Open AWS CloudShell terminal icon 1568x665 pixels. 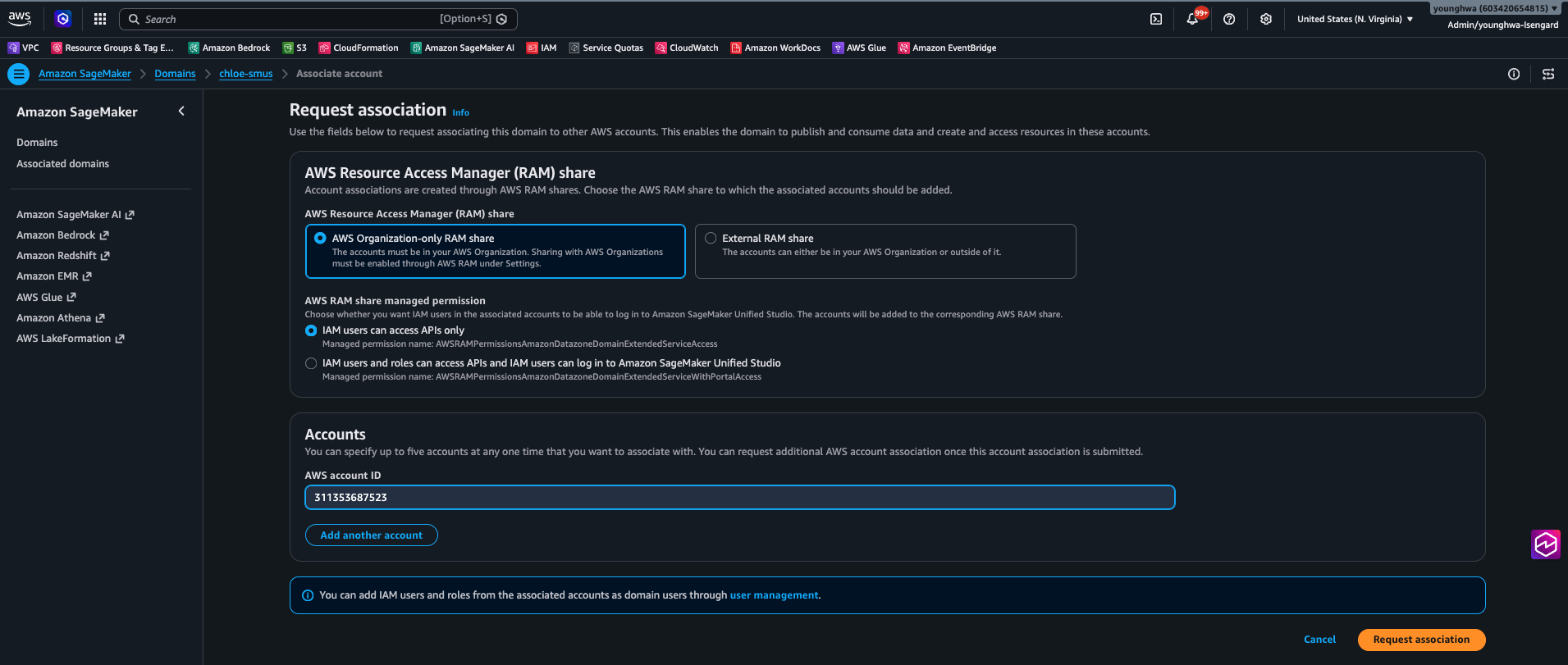click(x=1156, y=19)
